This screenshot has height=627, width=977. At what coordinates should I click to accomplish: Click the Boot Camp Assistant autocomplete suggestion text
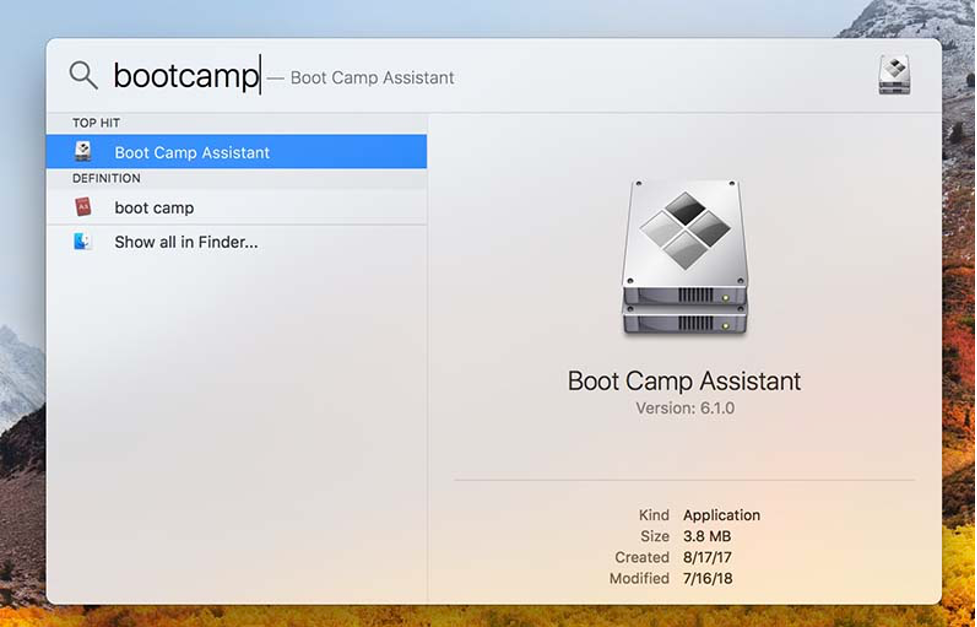(373, 78)
